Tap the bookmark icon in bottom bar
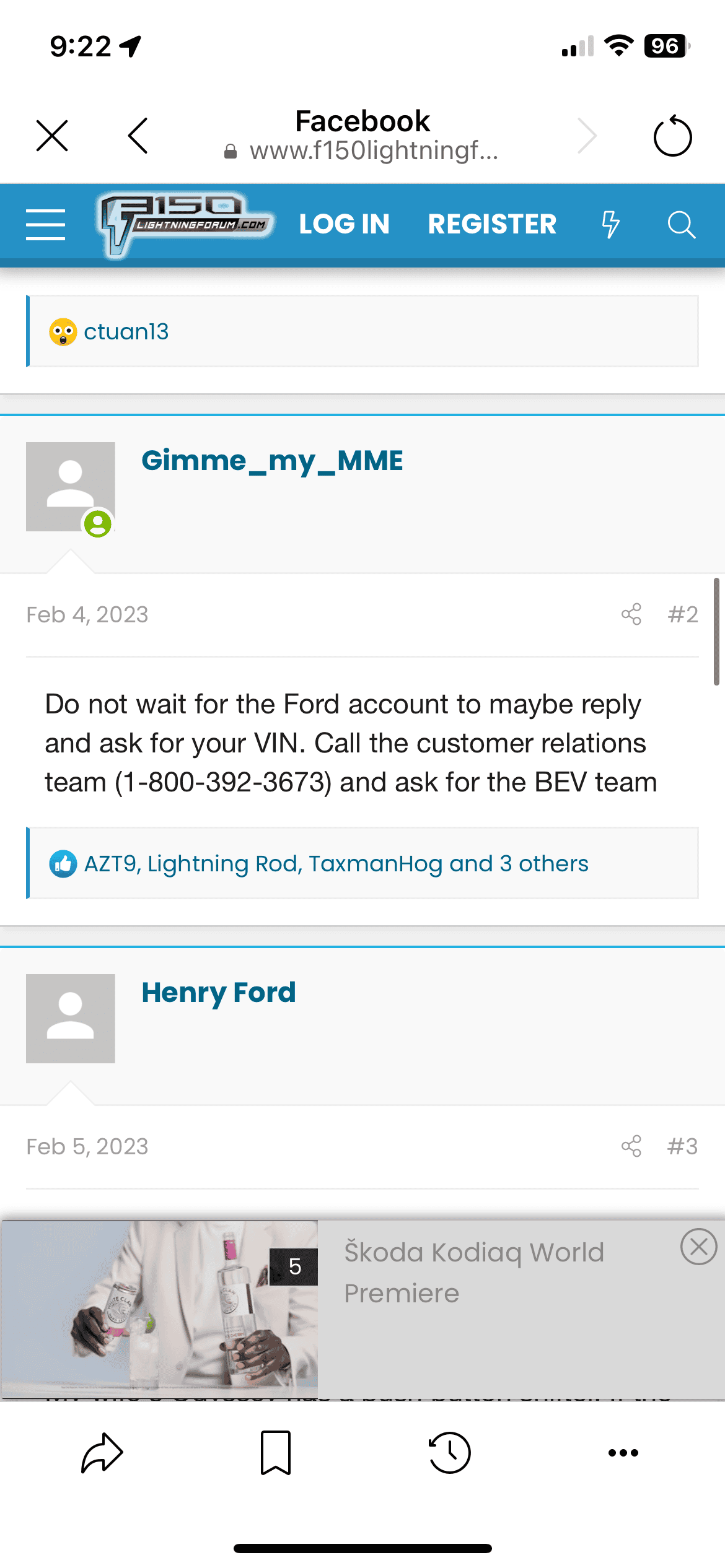Viewport: 725px width, 1568px height. [x=276, y=1452]
